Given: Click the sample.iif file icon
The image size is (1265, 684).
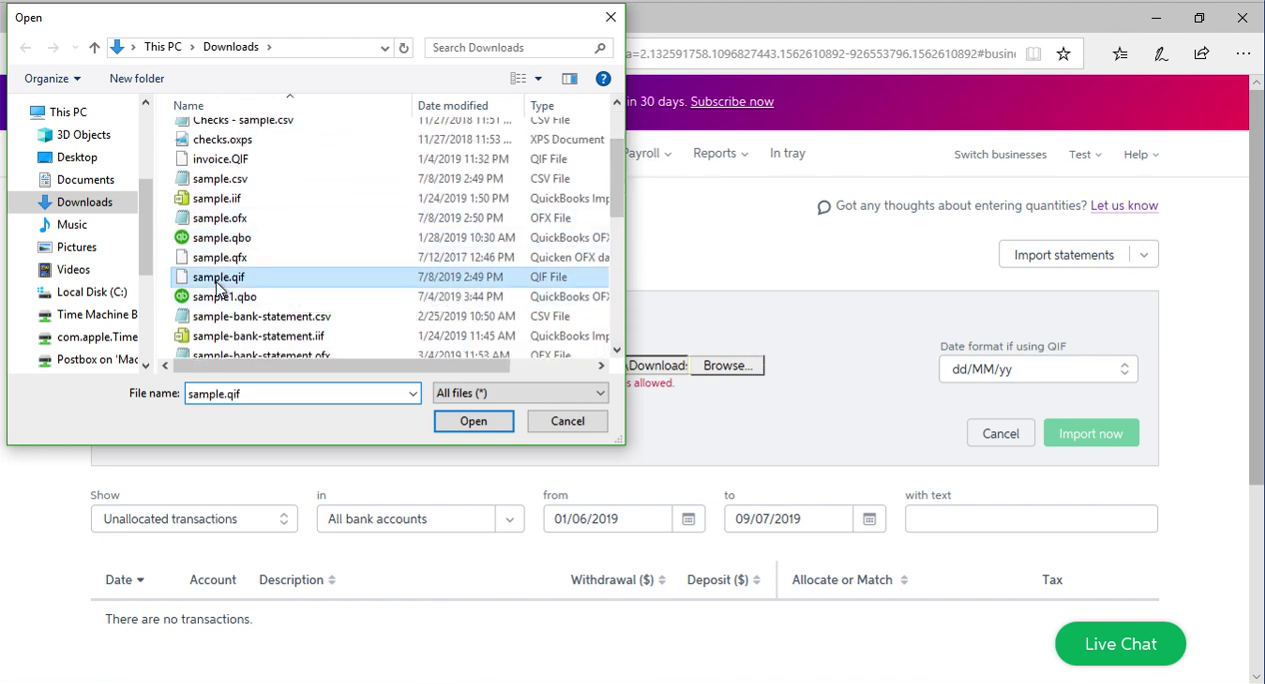Looking at the screenshot, I should pos(181,199).
